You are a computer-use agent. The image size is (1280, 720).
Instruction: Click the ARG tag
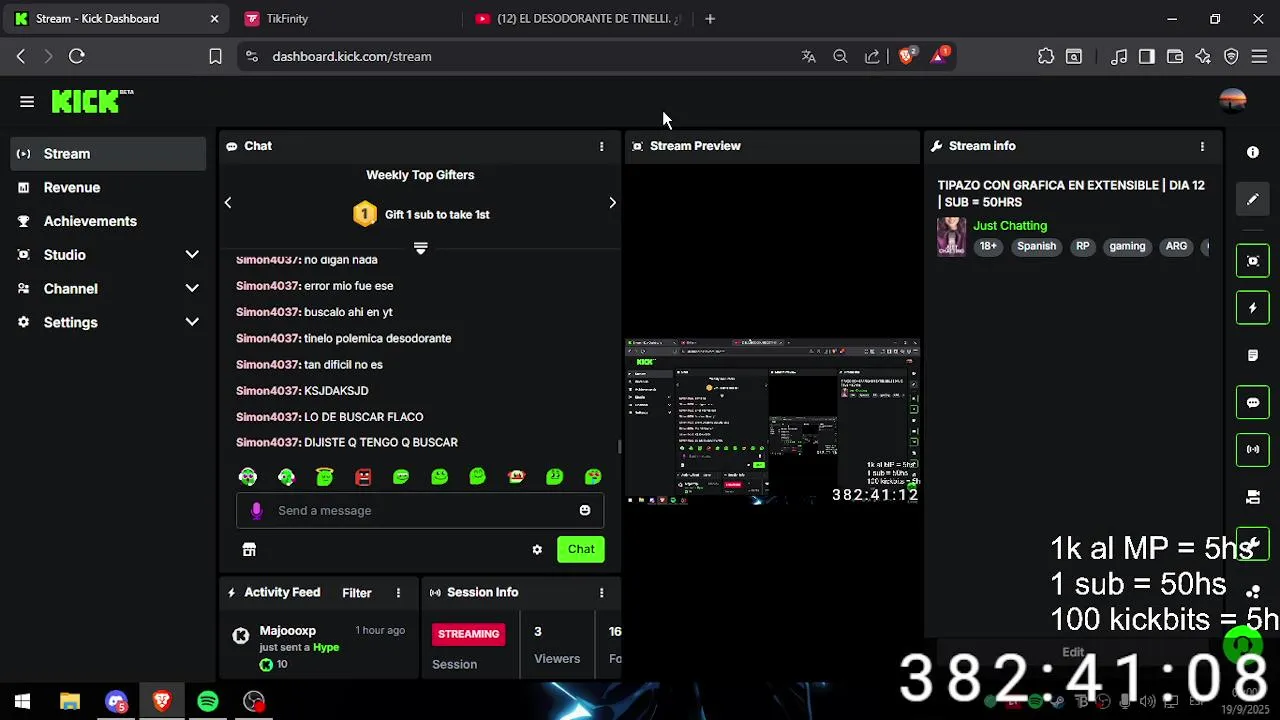pos(1176,246)
